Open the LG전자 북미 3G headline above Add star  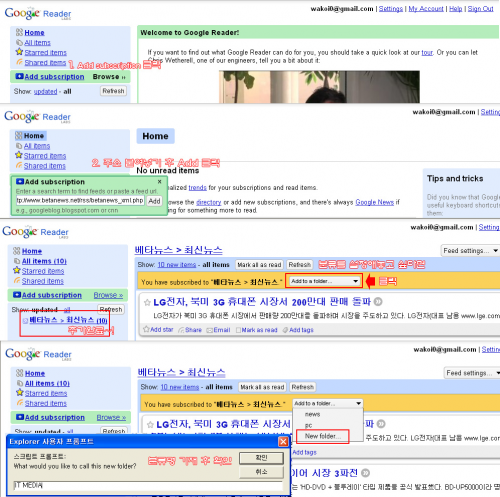point(262,302)
